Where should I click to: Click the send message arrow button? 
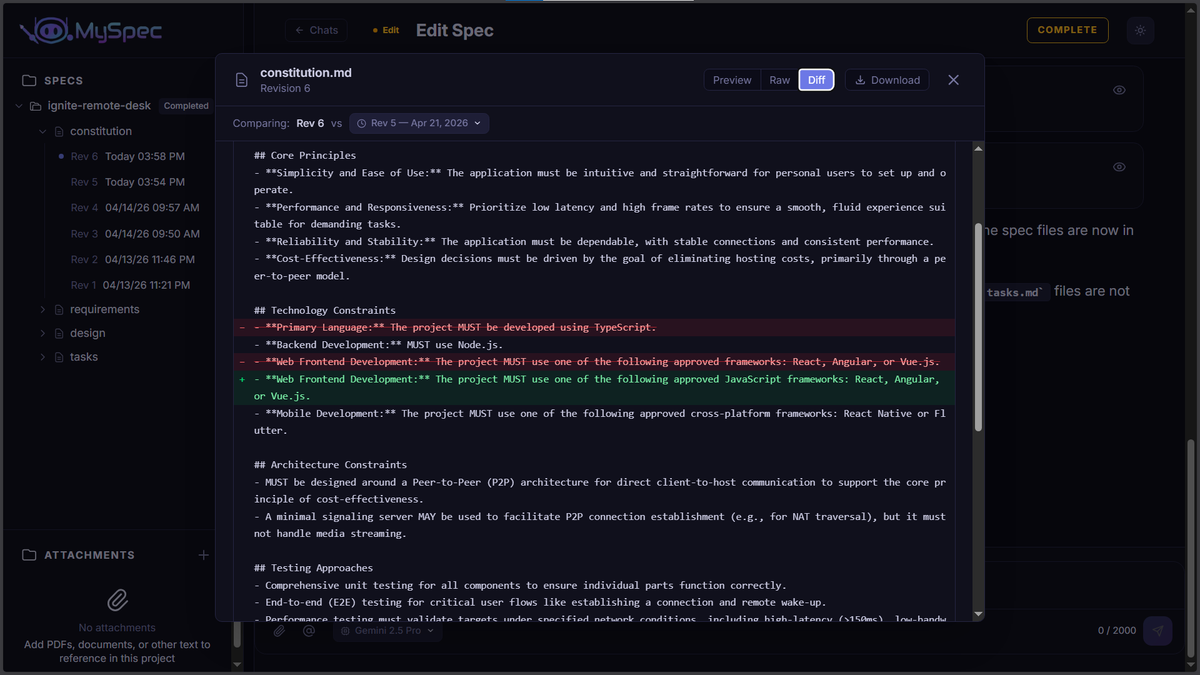point(1158,631)
